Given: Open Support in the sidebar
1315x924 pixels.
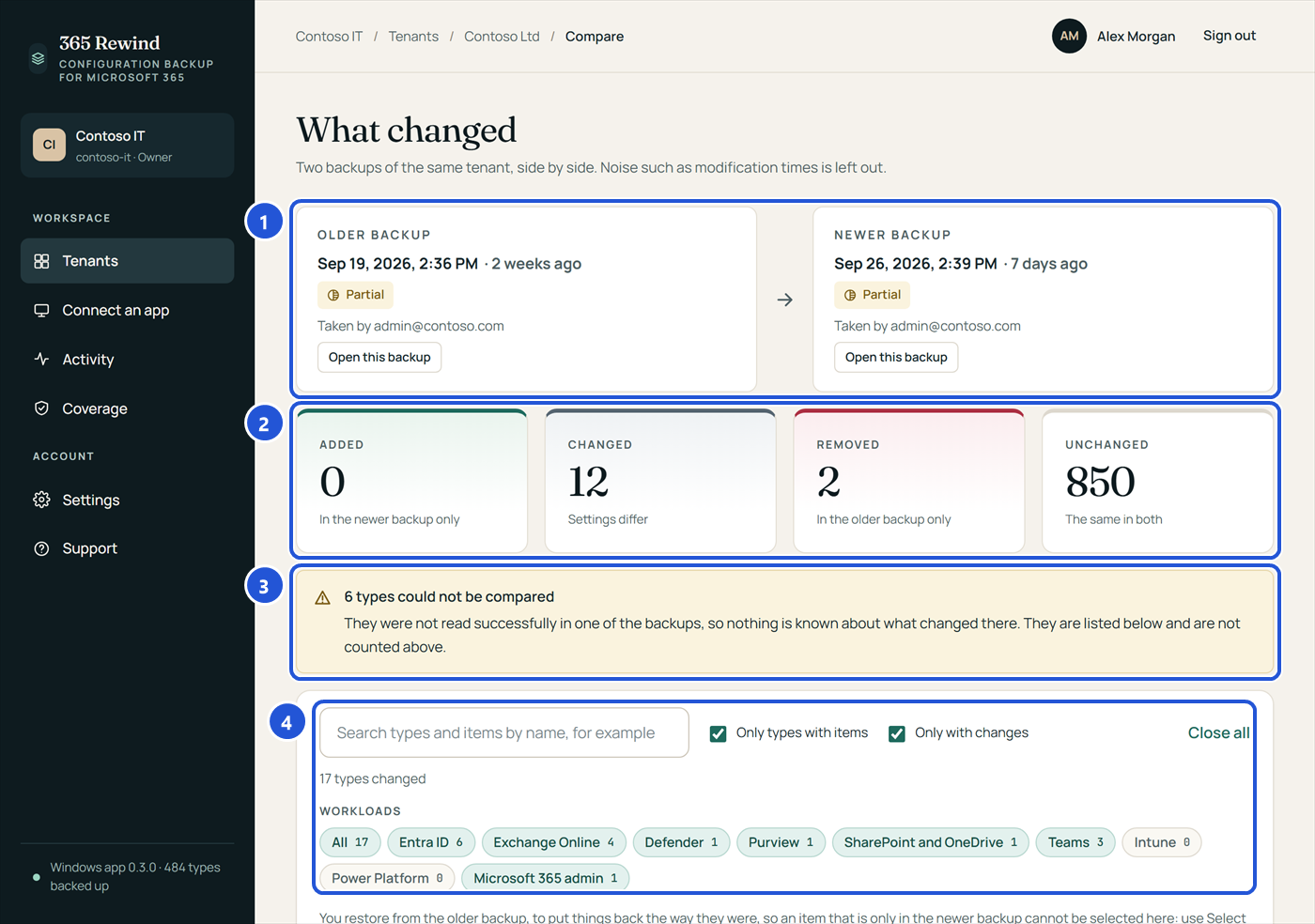Looking at the screenshot, I should coord(127,548).
